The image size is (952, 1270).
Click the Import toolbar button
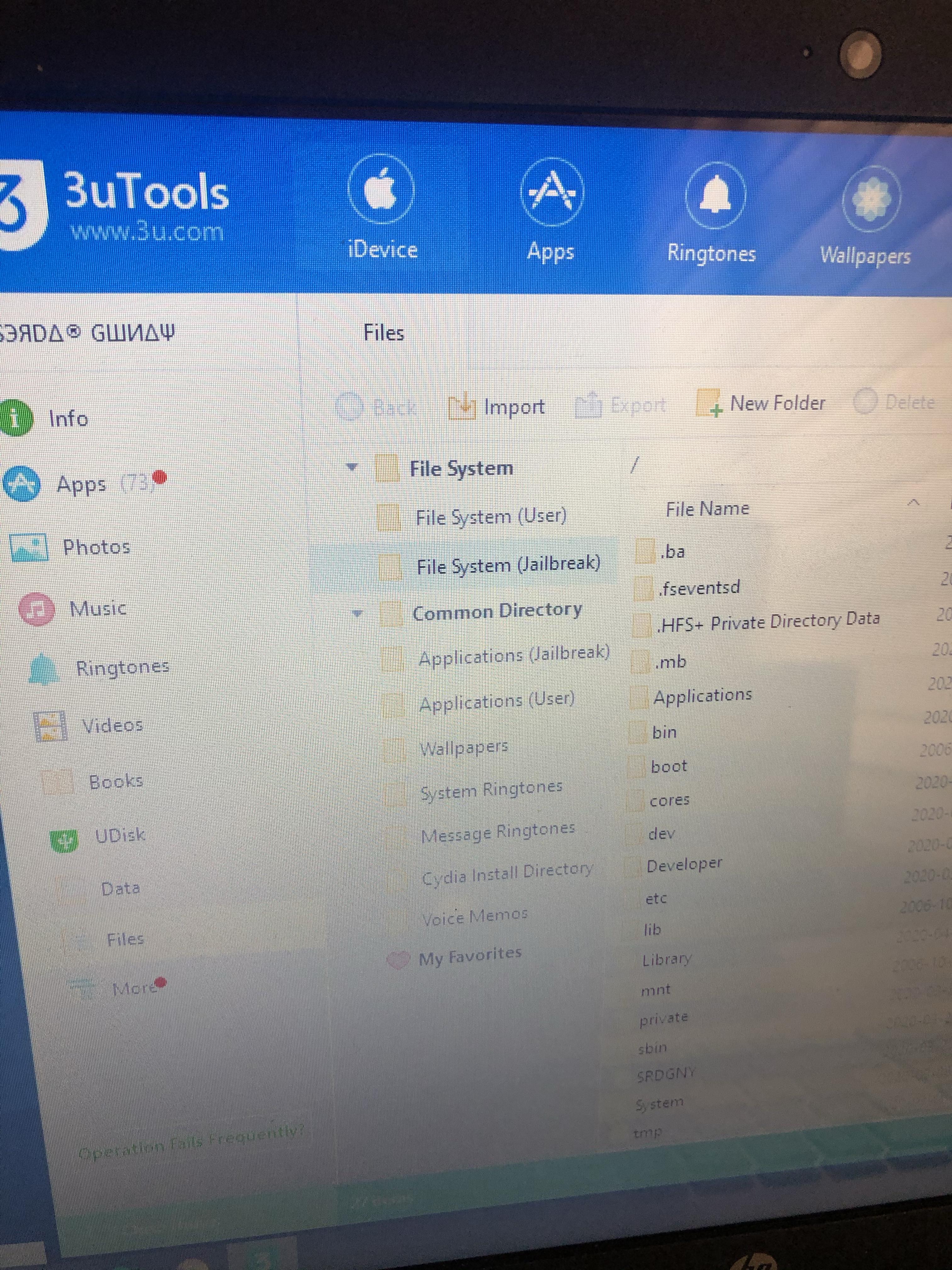pos(497,407)
